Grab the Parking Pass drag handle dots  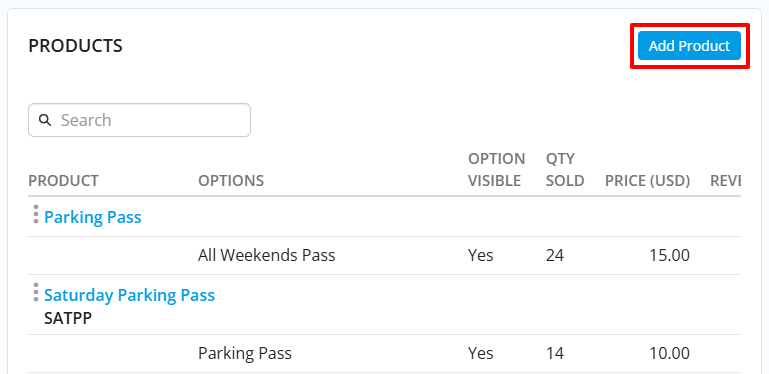pyautogui.click(x=35, y=215)
